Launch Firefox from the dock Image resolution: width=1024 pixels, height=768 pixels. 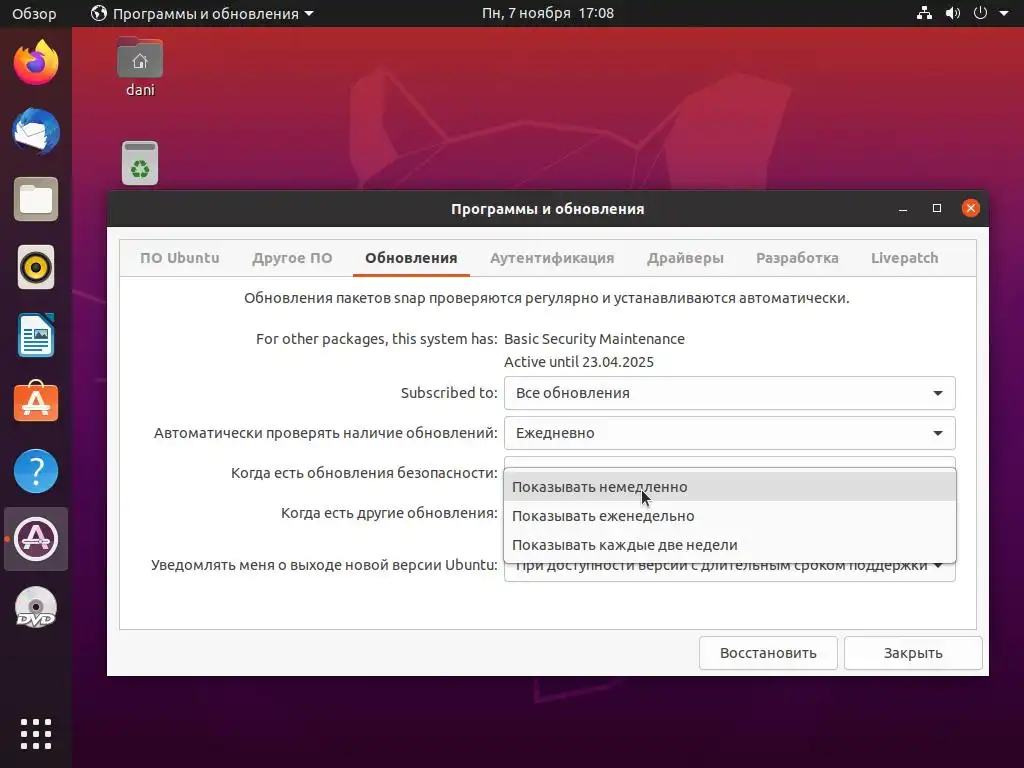(36, 63)
